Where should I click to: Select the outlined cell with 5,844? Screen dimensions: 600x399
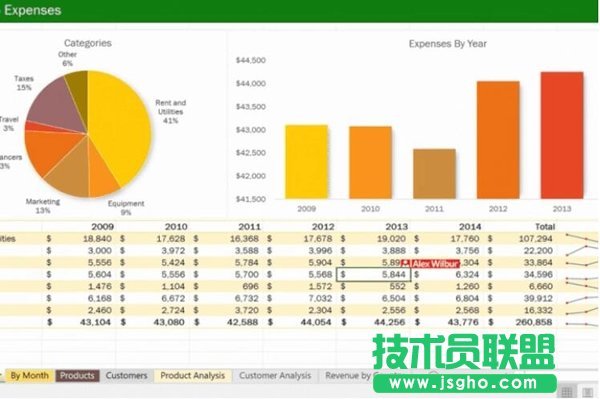coord(373,275)
